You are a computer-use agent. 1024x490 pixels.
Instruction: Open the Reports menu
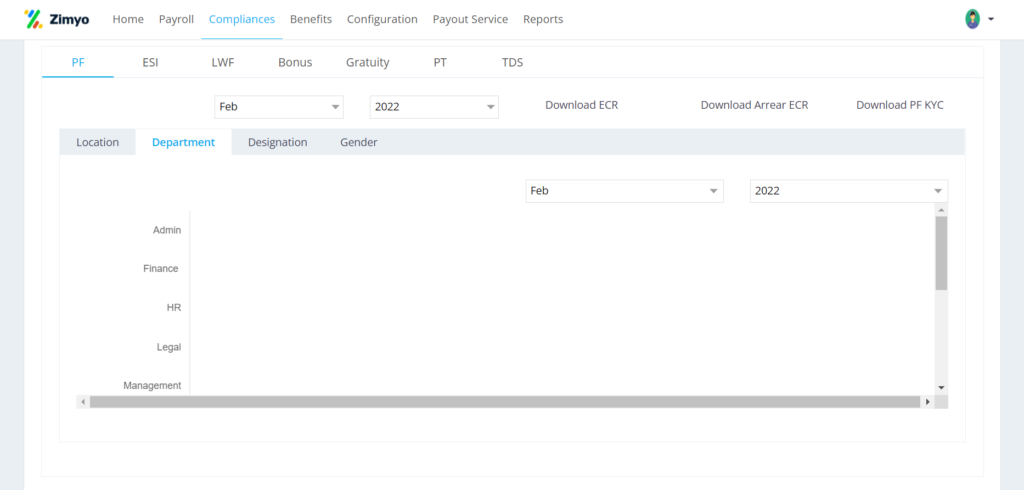[x=543, y=19]
